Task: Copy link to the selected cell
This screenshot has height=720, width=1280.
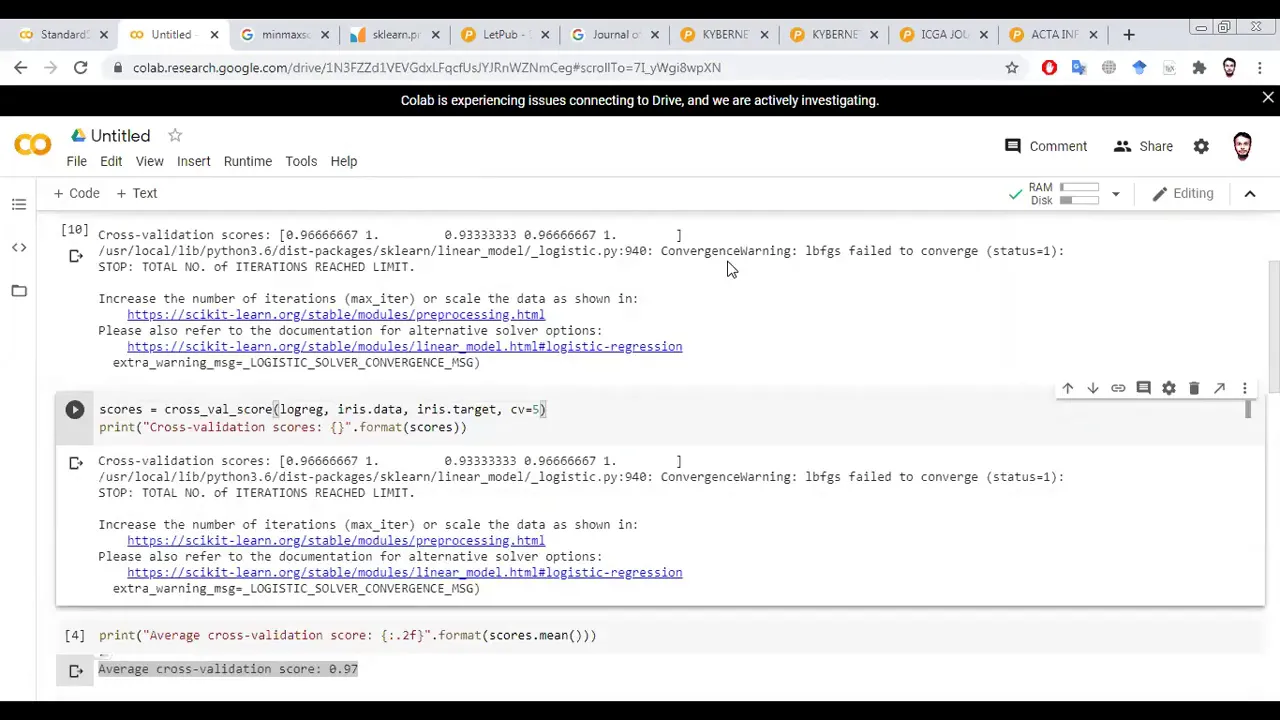Action: (x=1118, y=388)
